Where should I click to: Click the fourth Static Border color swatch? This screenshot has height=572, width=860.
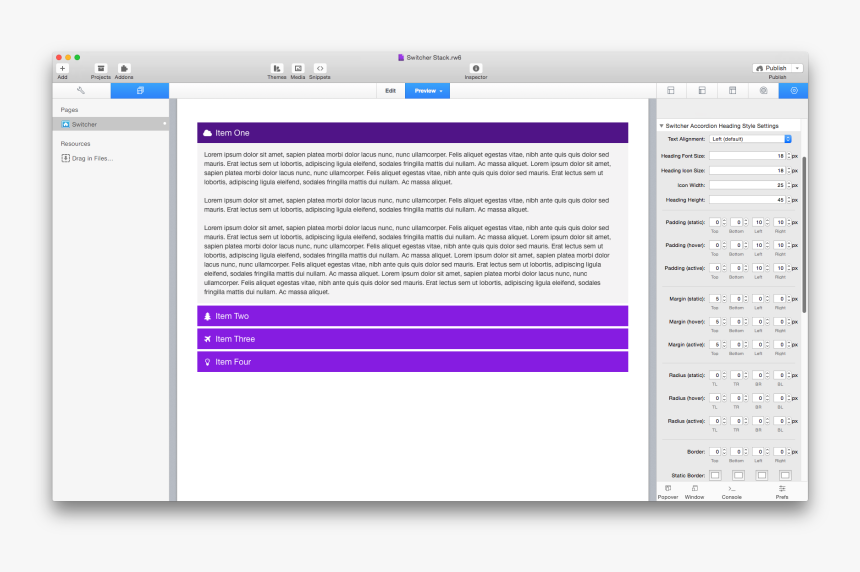pos(785,475)
